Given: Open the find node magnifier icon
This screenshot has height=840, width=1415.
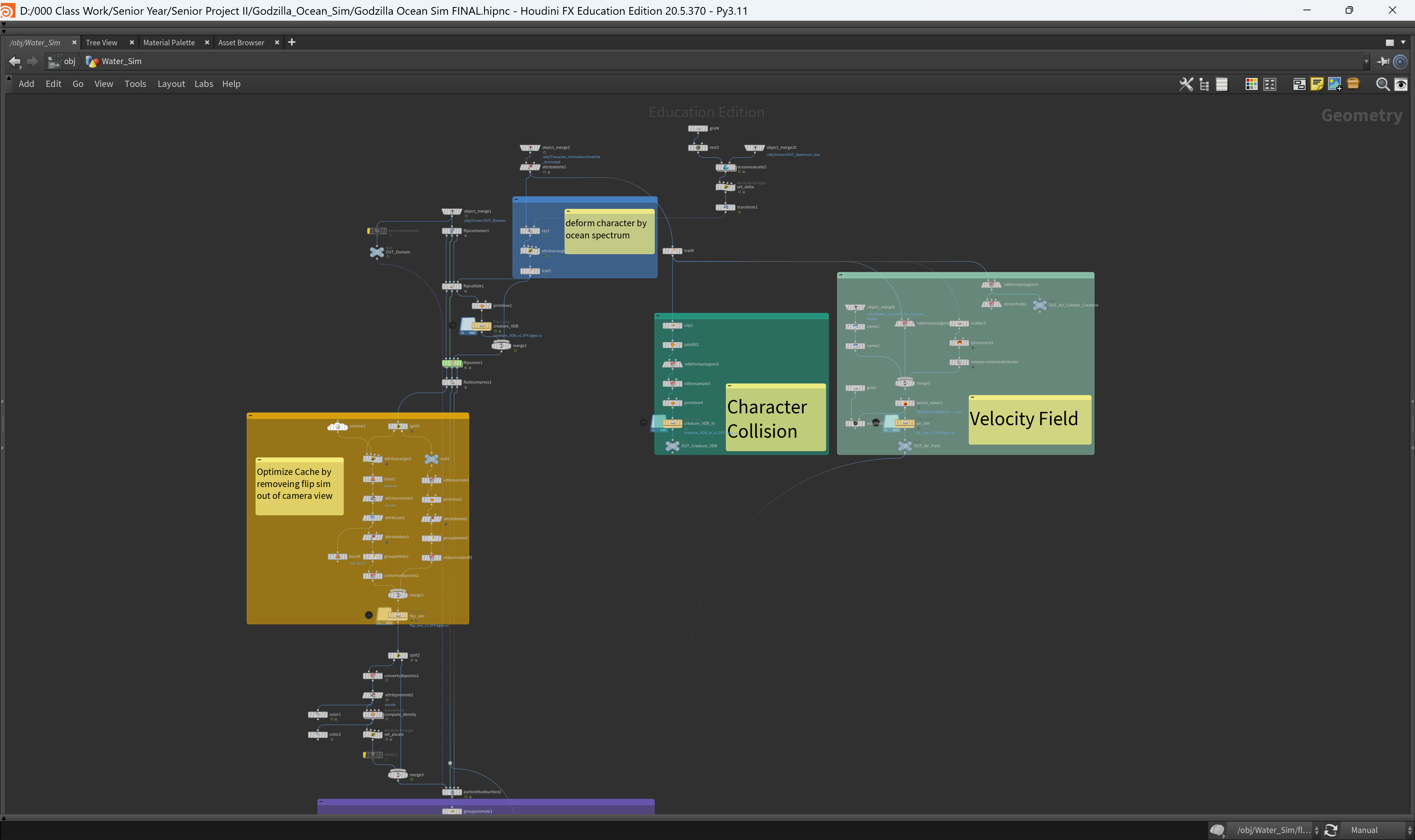Looking at the screenshot, I should click(x=1383, y=84).
